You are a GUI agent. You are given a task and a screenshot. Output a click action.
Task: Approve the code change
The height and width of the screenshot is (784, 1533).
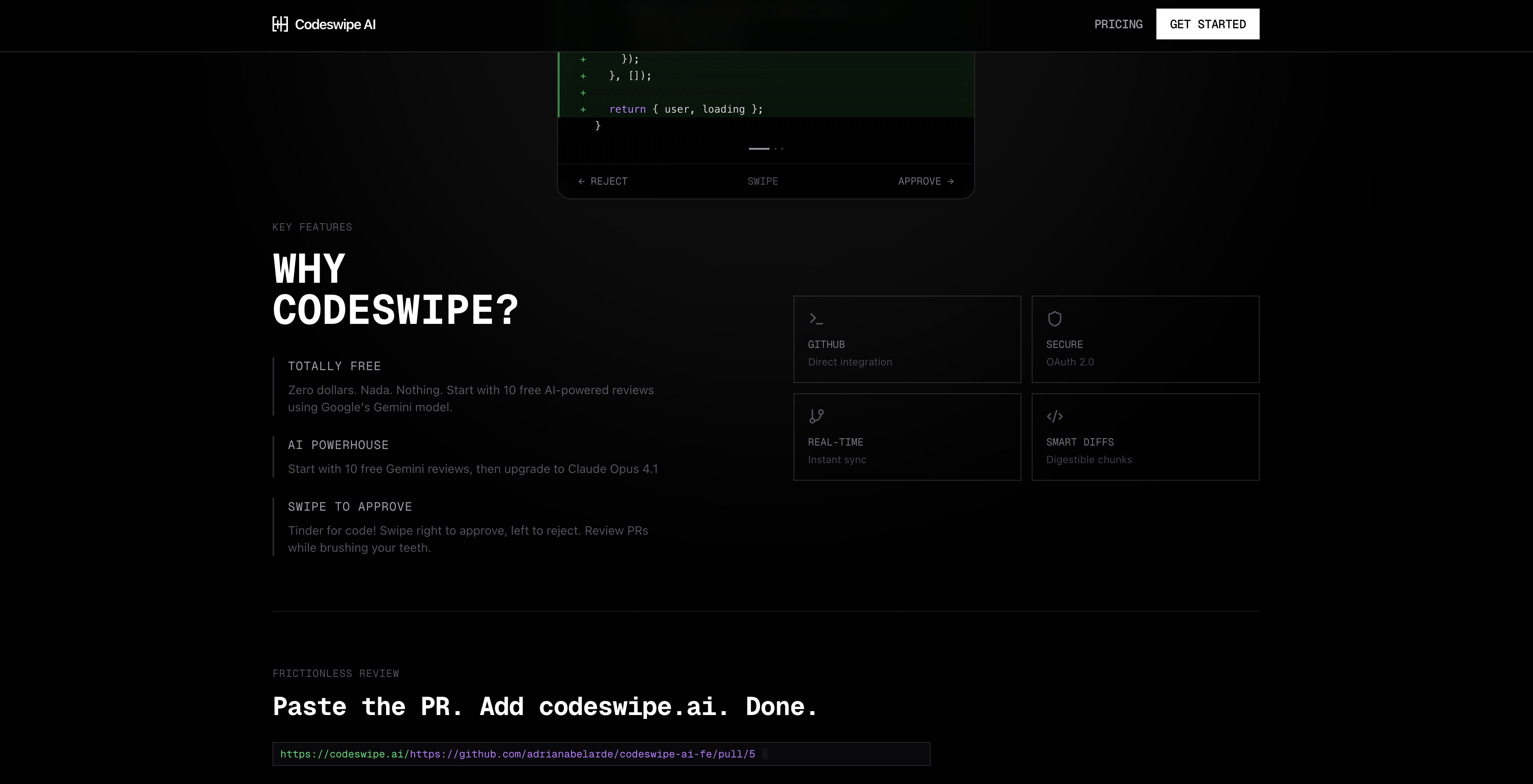[x=926, y=181]
